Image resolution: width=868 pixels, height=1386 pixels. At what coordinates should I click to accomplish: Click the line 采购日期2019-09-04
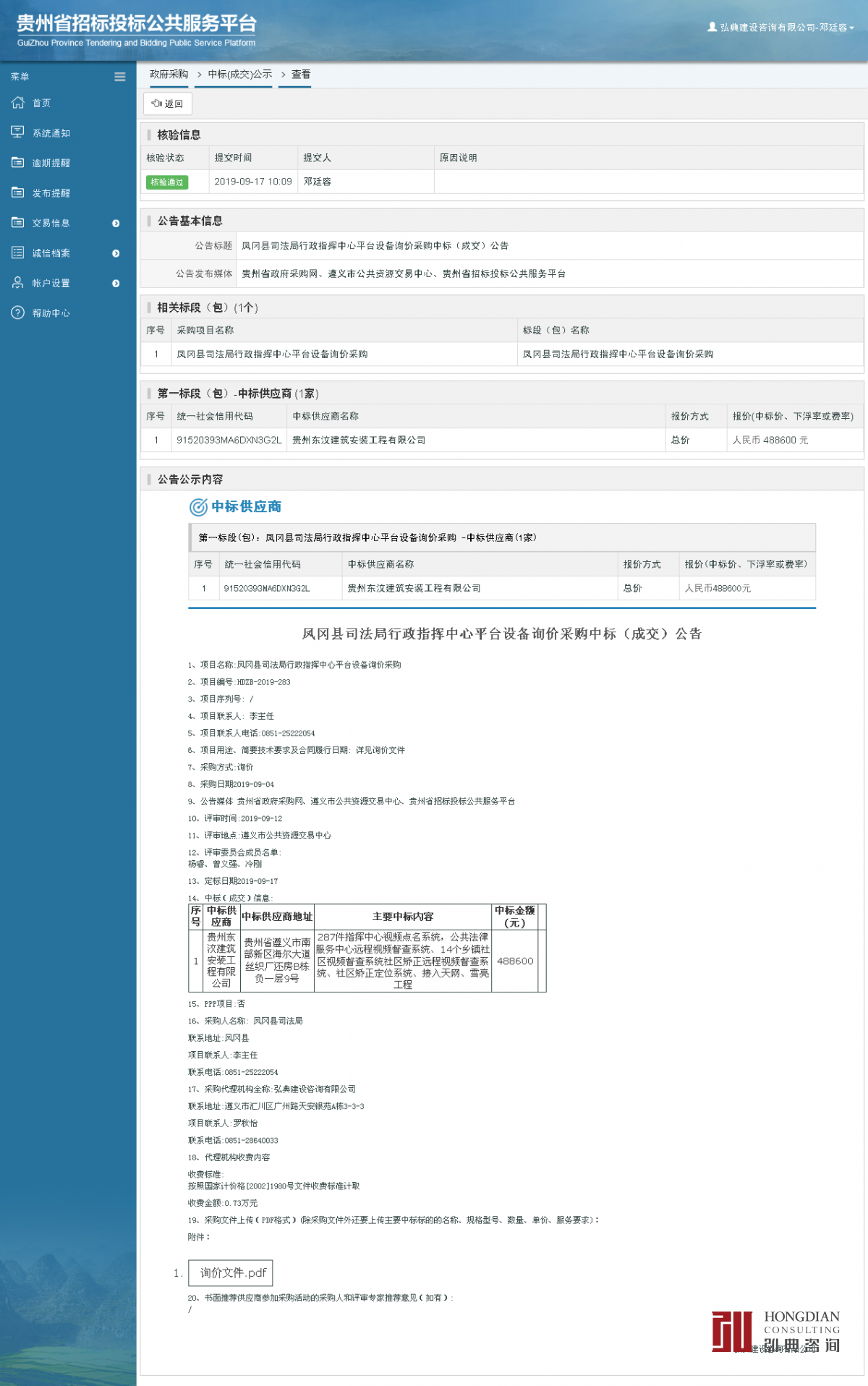[x=231, y=785]
